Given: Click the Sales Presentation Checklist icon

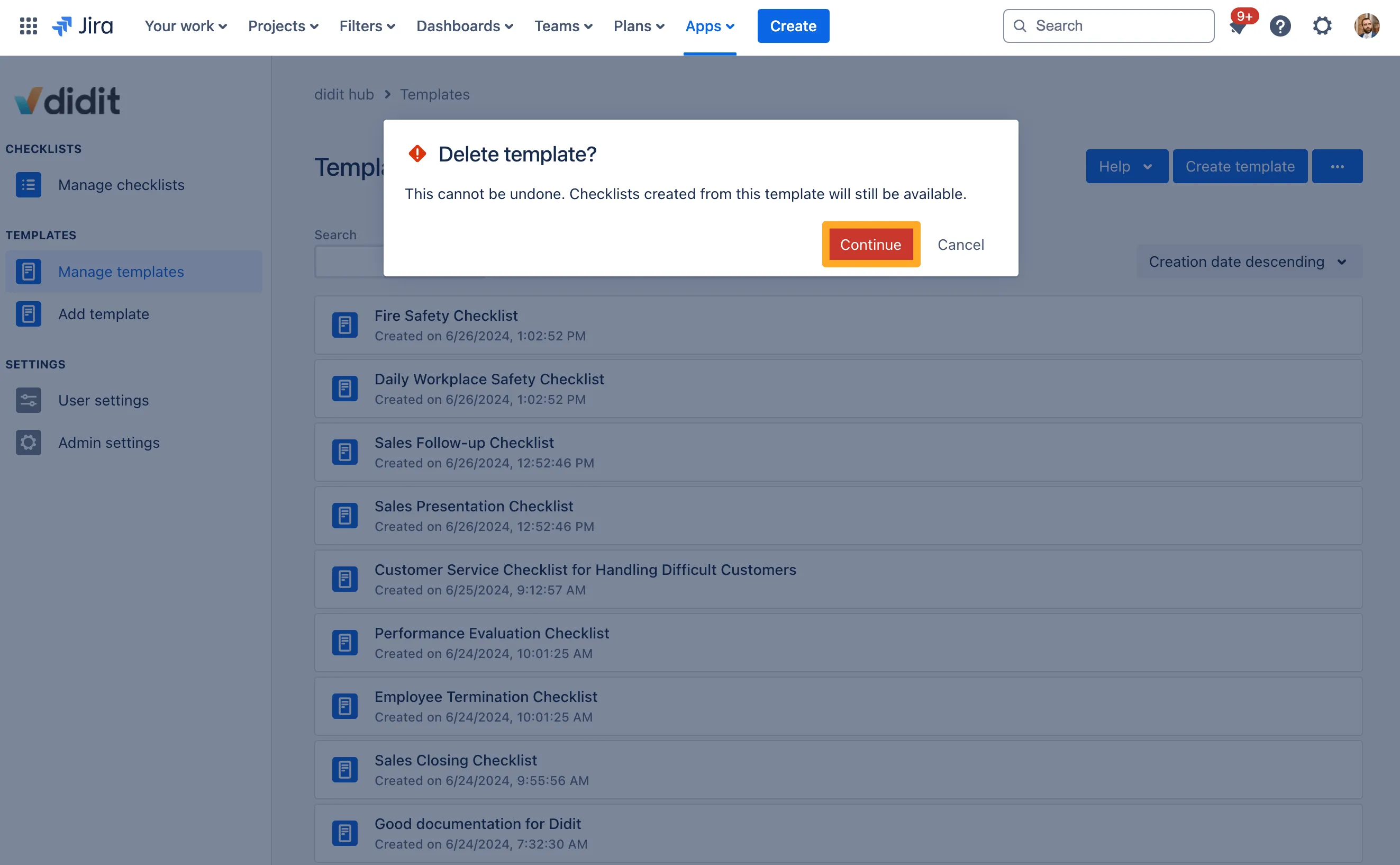Looking at the screenshot, I should tap(345, 516).
